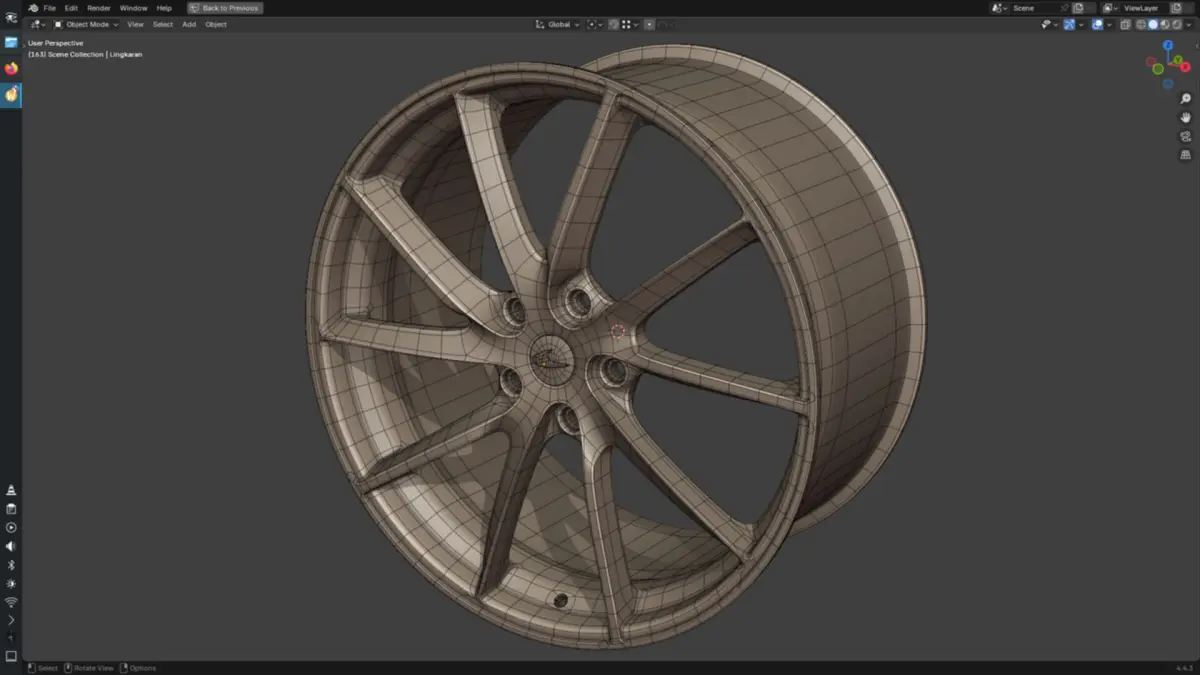Image resolution: width=1200 pixels, height=675 pixels.
Task: Click the User Perspective label
Action: point(55,43)
